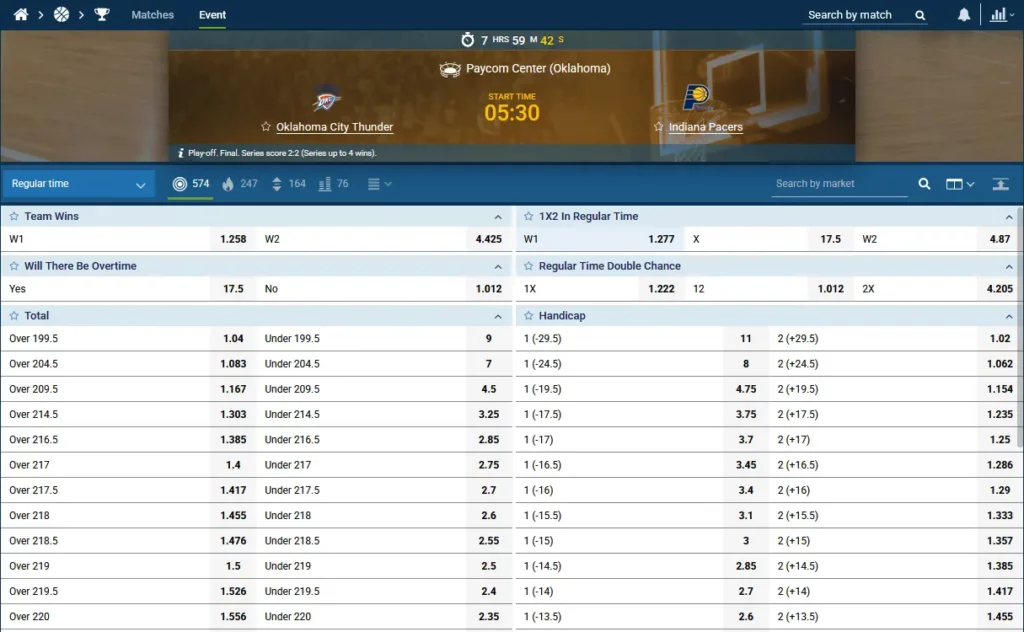Screen dimensions: 1024x632
Task: Click the Search by market field
Action: 838,184
